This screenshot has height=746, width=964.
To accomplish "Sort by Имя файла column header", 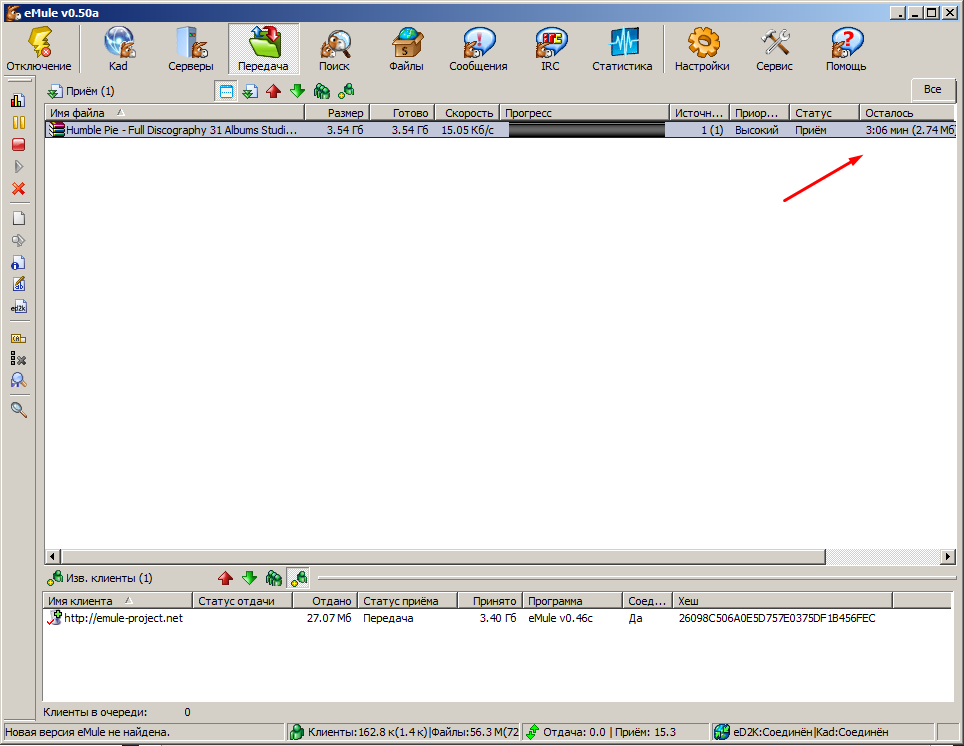I will point(175,113).
